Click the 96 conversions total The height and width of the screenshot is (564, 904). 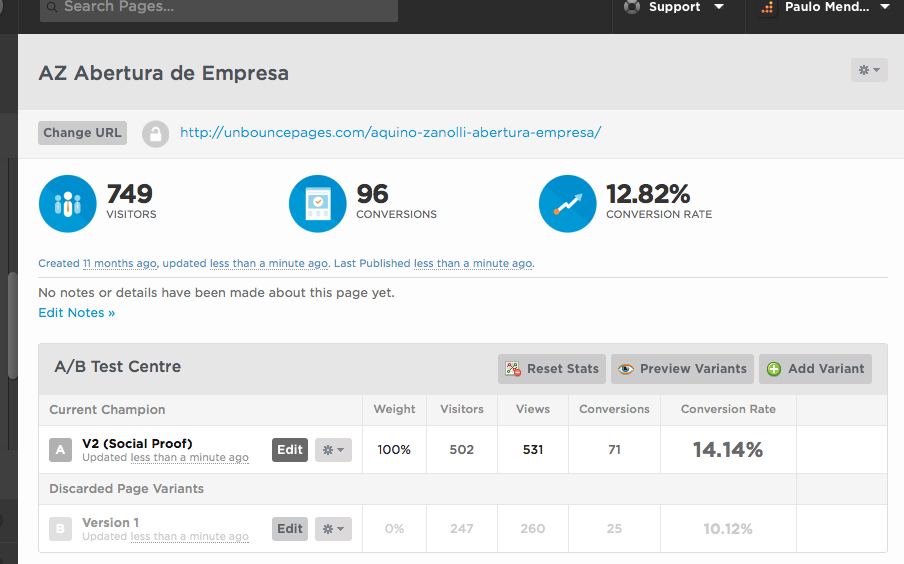[x=372, y=194]
